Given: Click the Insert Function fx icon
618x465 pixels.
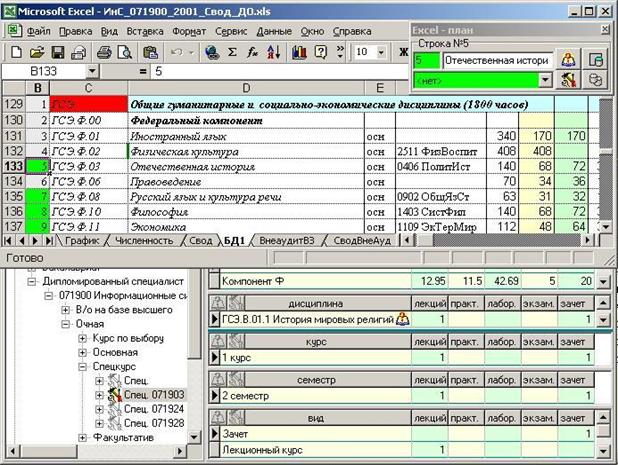Looking at the screenshot, I should point(253,51).
